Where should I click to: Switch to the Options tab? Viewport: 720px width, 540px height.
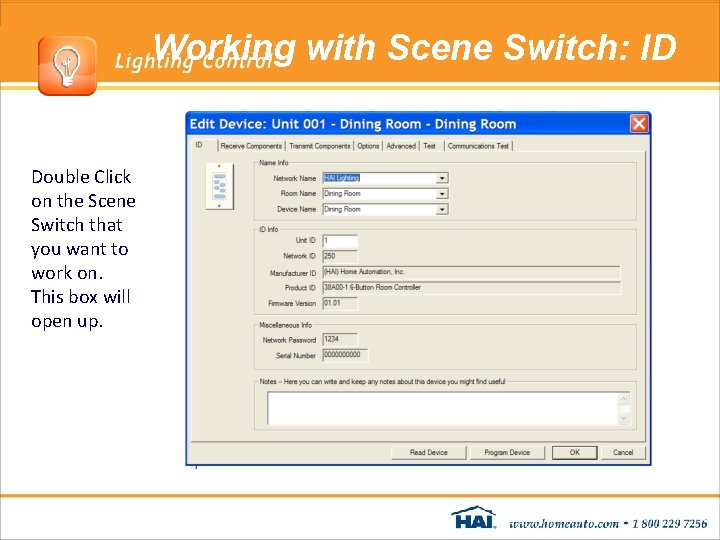[368, 146]
